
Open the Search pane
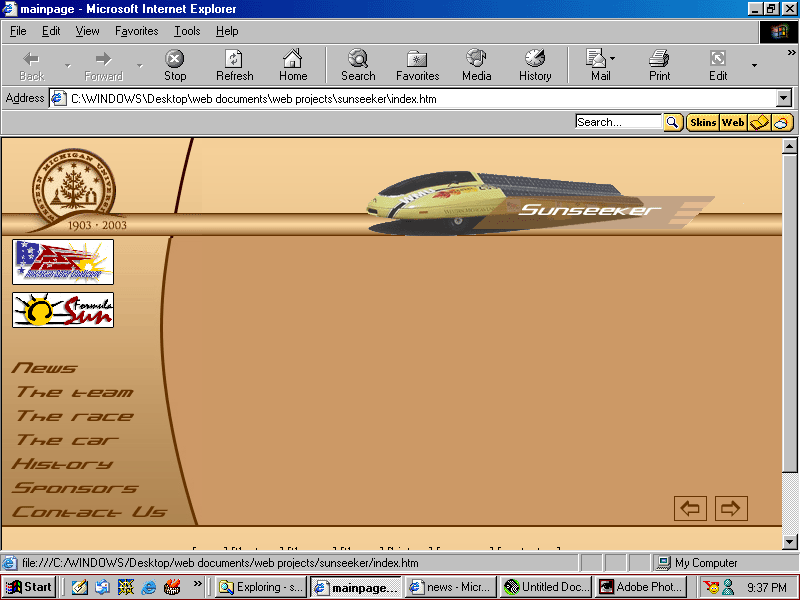[358, 65]
